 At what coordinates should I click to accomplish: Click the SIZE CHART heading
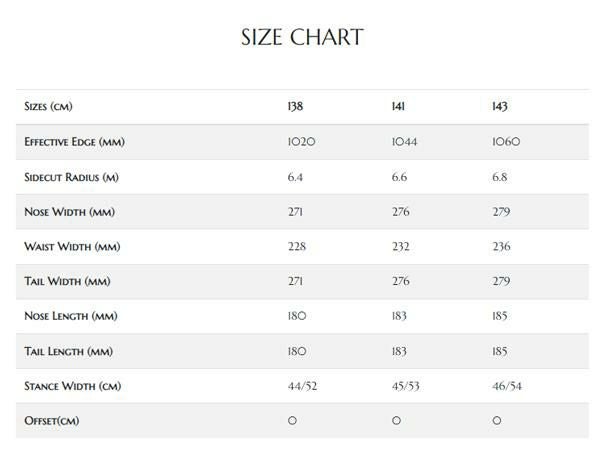301,38
